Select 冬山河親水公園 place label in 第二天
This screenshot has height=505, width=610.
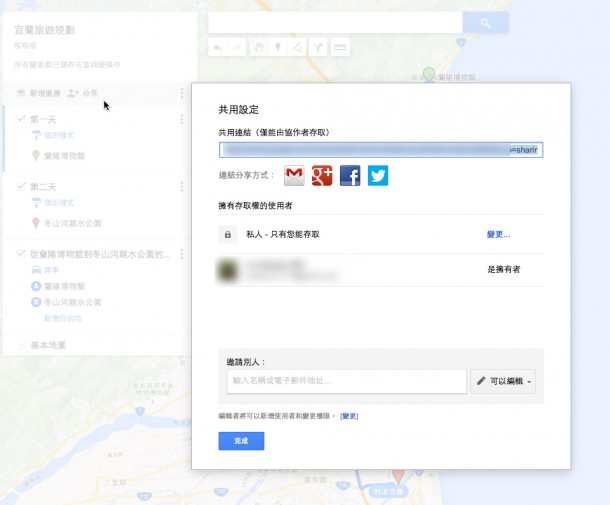(x=72, y=223)
